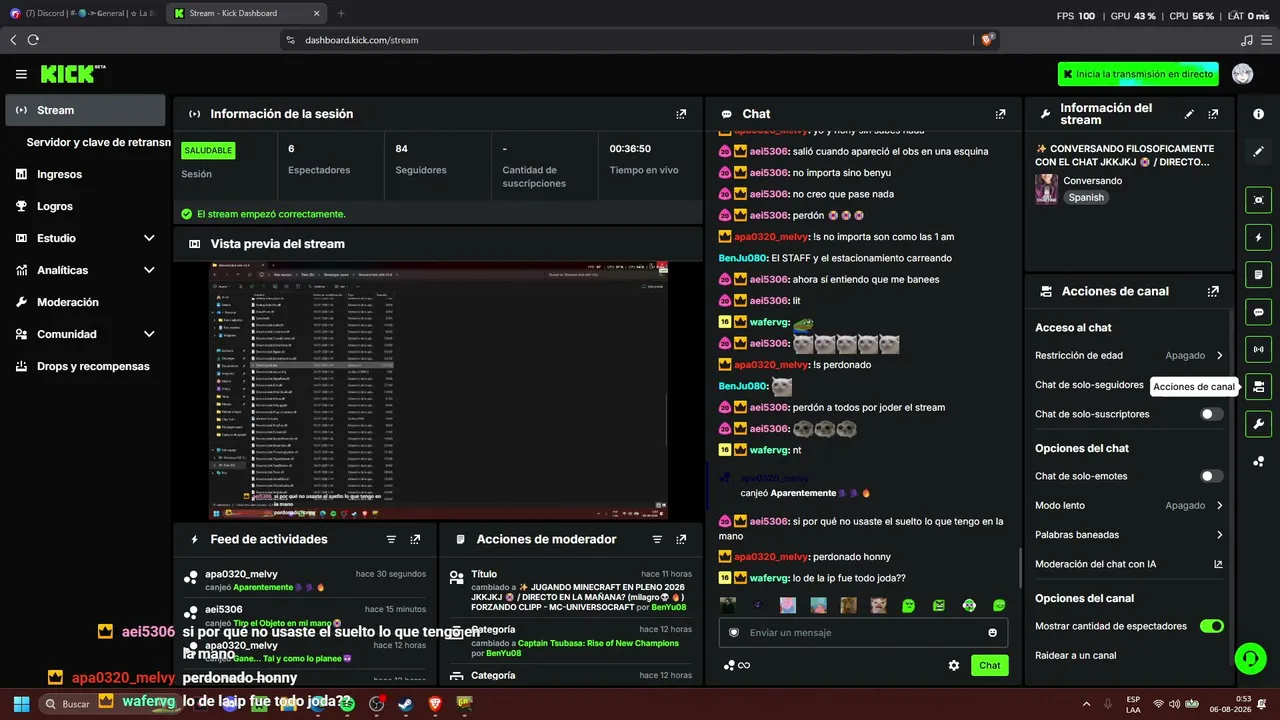Toggle the session info broadcast icon in the right sidebar
The height and width of the screenshot is (720, 1280).
click(1258, 349)
